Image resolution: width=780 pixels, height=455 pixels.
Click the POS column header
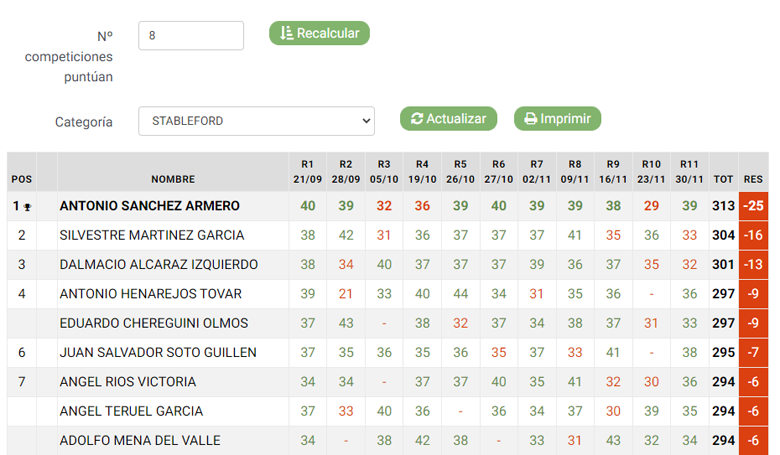point(22,179)
